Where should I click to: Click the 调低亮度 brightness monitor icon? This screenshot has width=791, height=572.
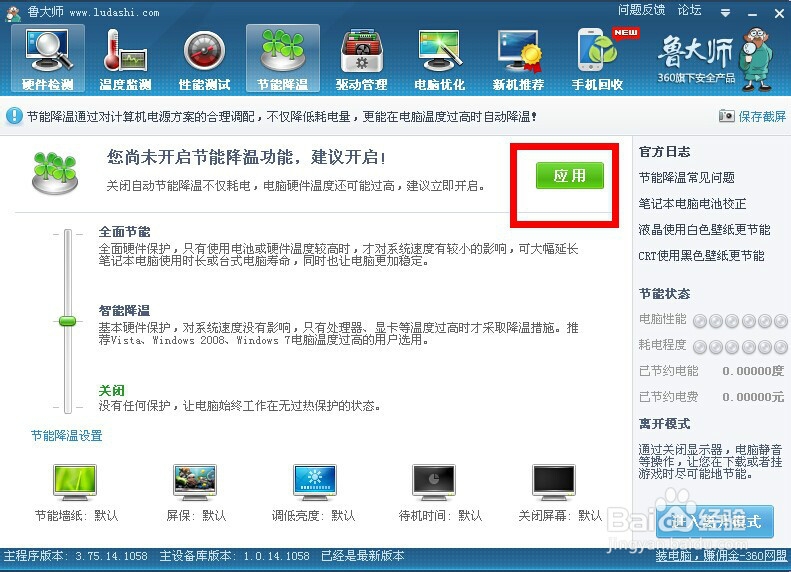click(x=315, y=482)
